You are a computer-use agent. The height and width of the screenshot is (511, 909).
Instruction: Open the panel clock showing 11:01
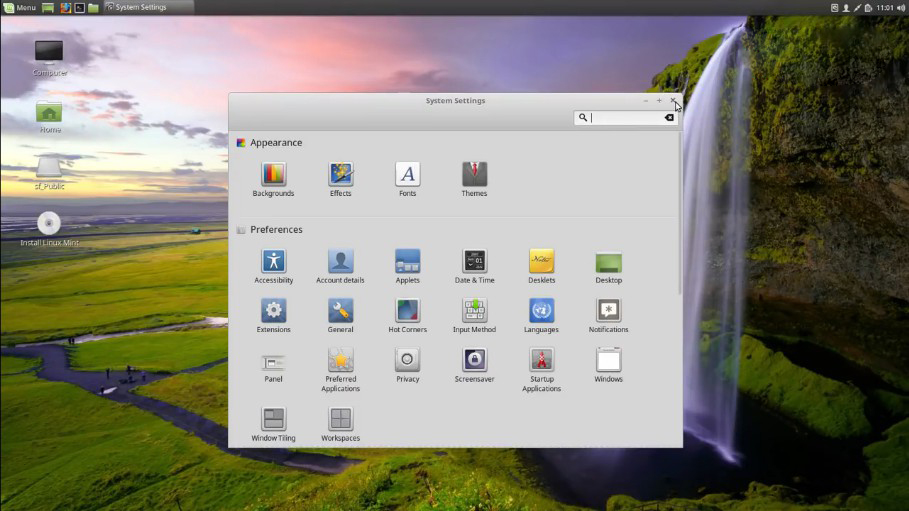click(885, 8)
